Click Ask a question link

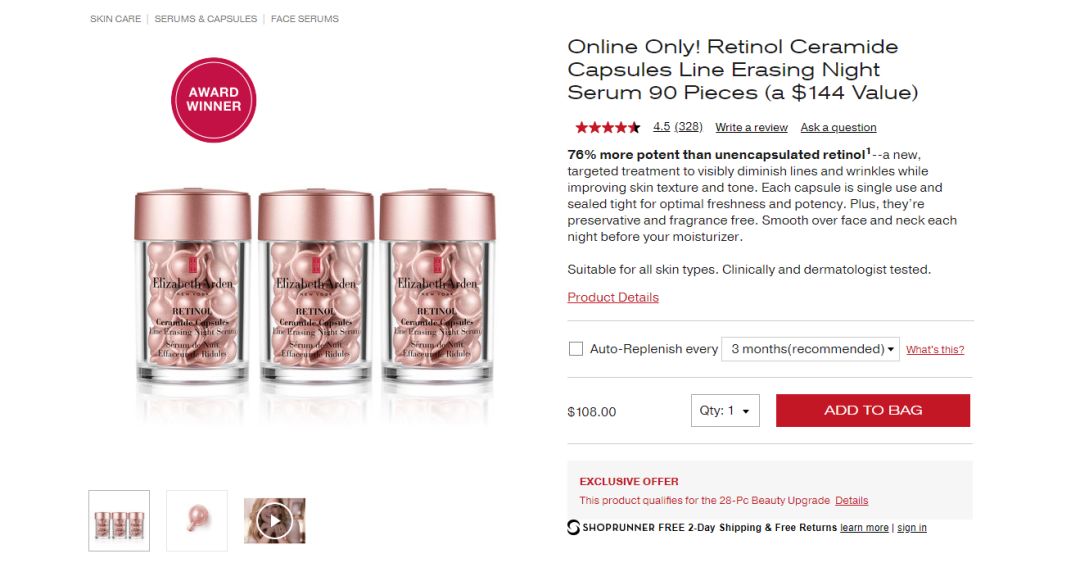point(838,128)
